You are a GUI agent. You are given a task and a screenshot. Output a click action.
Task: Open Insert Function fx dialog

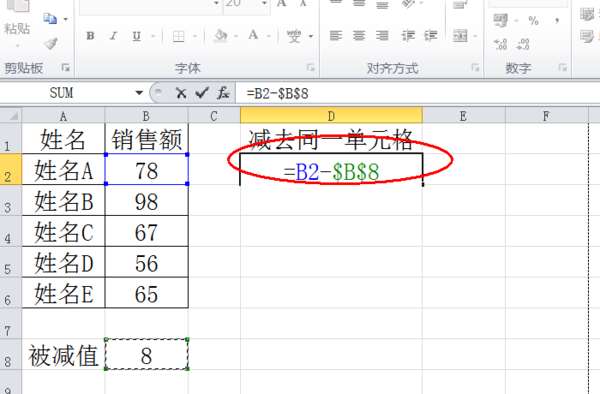point(223,93)
